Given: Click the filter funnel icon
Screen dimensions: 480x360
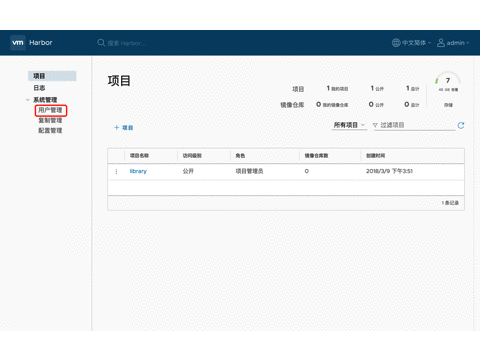Looking at the screenshot, I should (x=375, y=125).
